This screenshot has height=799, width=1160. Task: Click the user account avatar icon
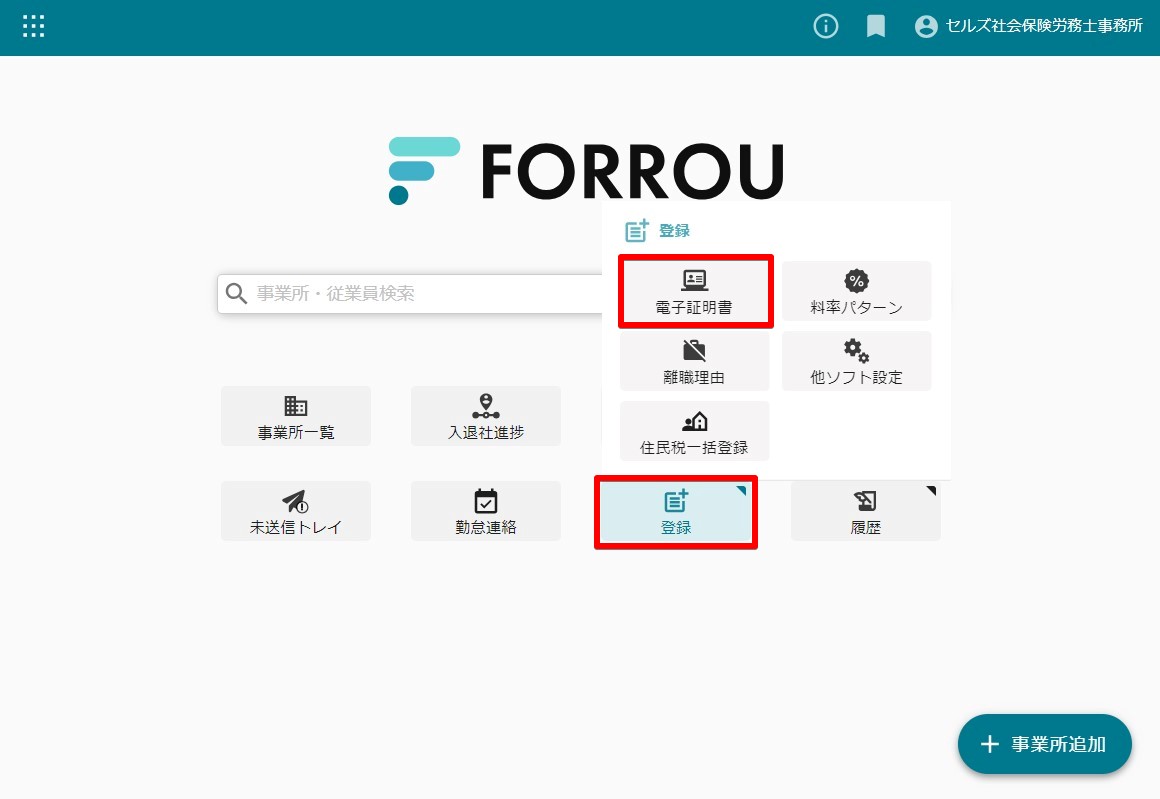point(926,27)
